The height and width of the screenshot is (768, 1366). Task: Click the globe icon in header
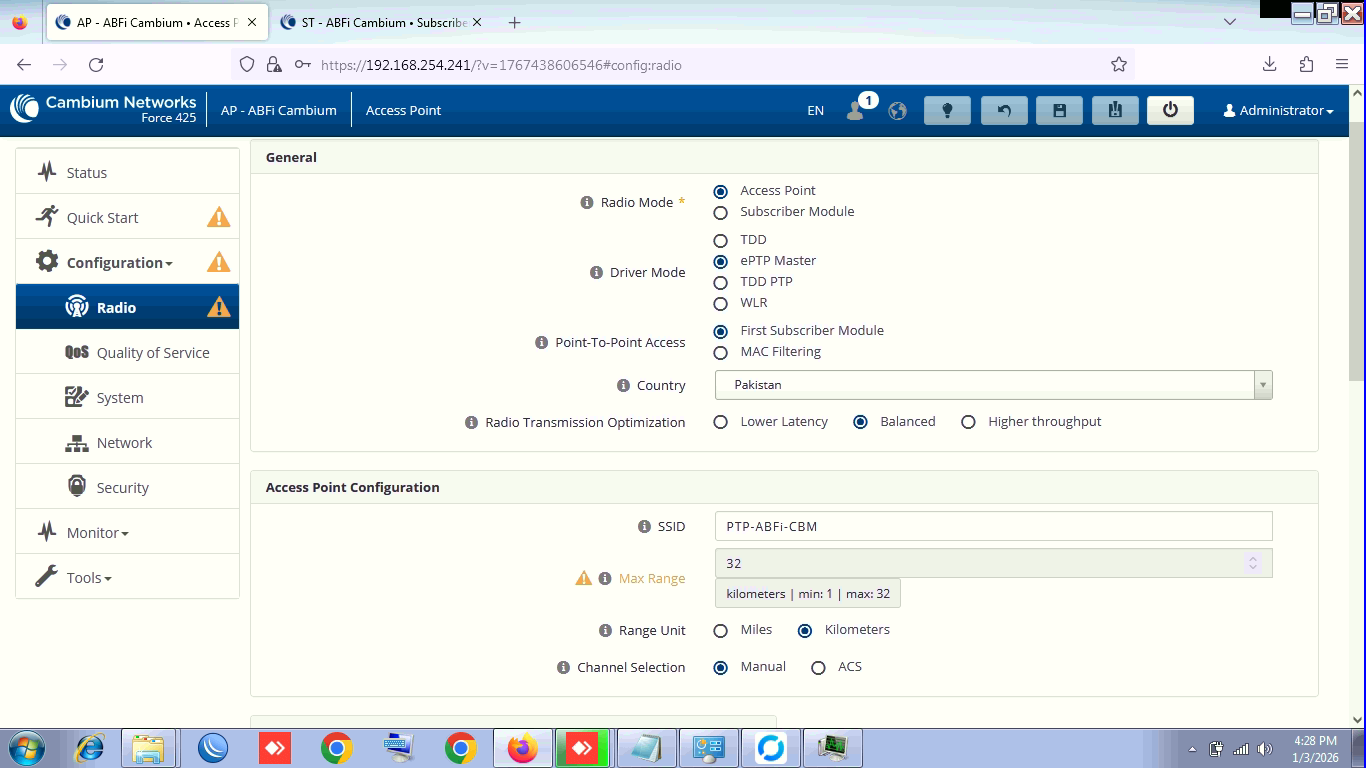click(x=897, y=111)
